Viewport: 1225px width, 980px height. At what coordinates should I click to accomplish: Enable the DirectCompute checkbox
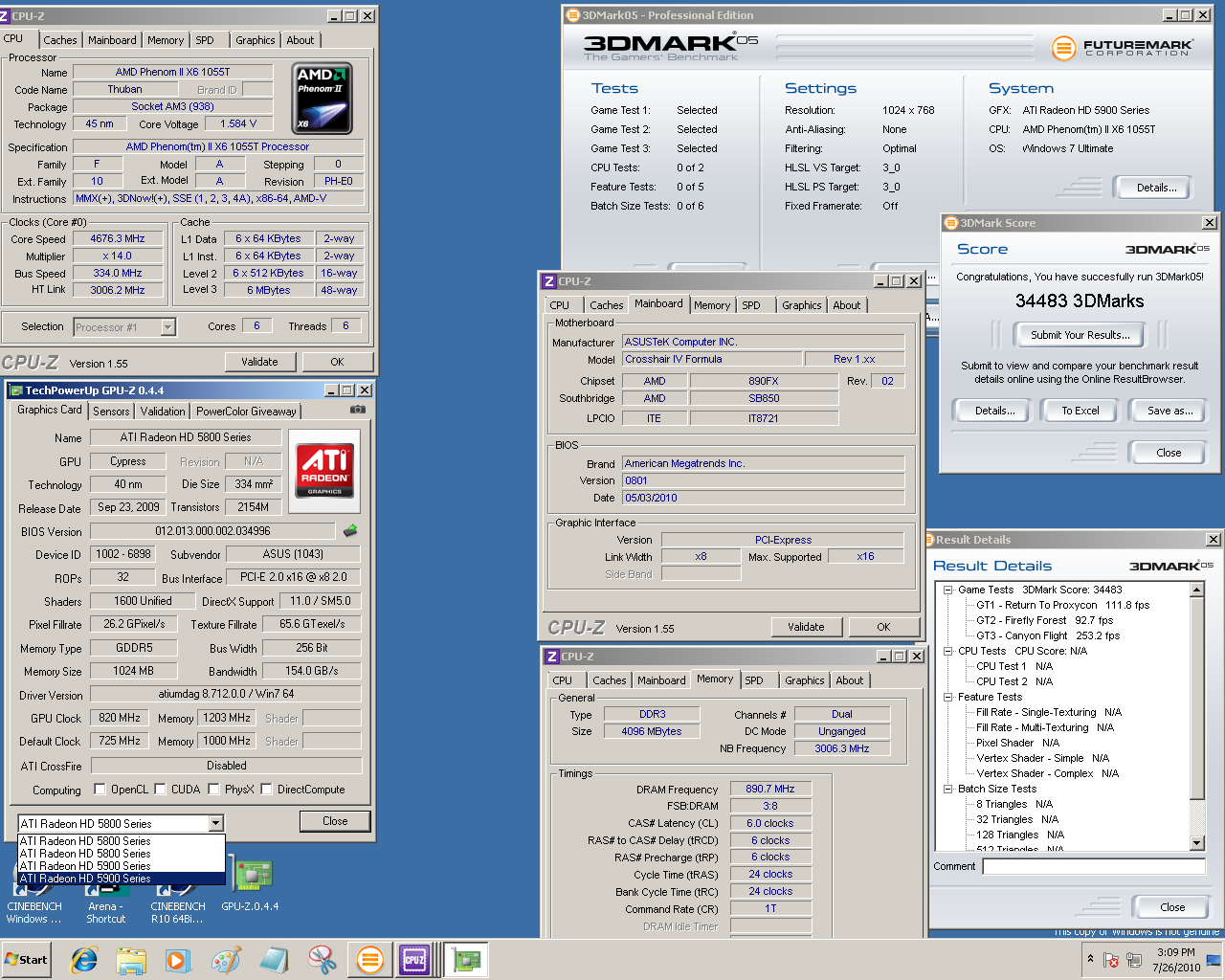click(266, 790)
